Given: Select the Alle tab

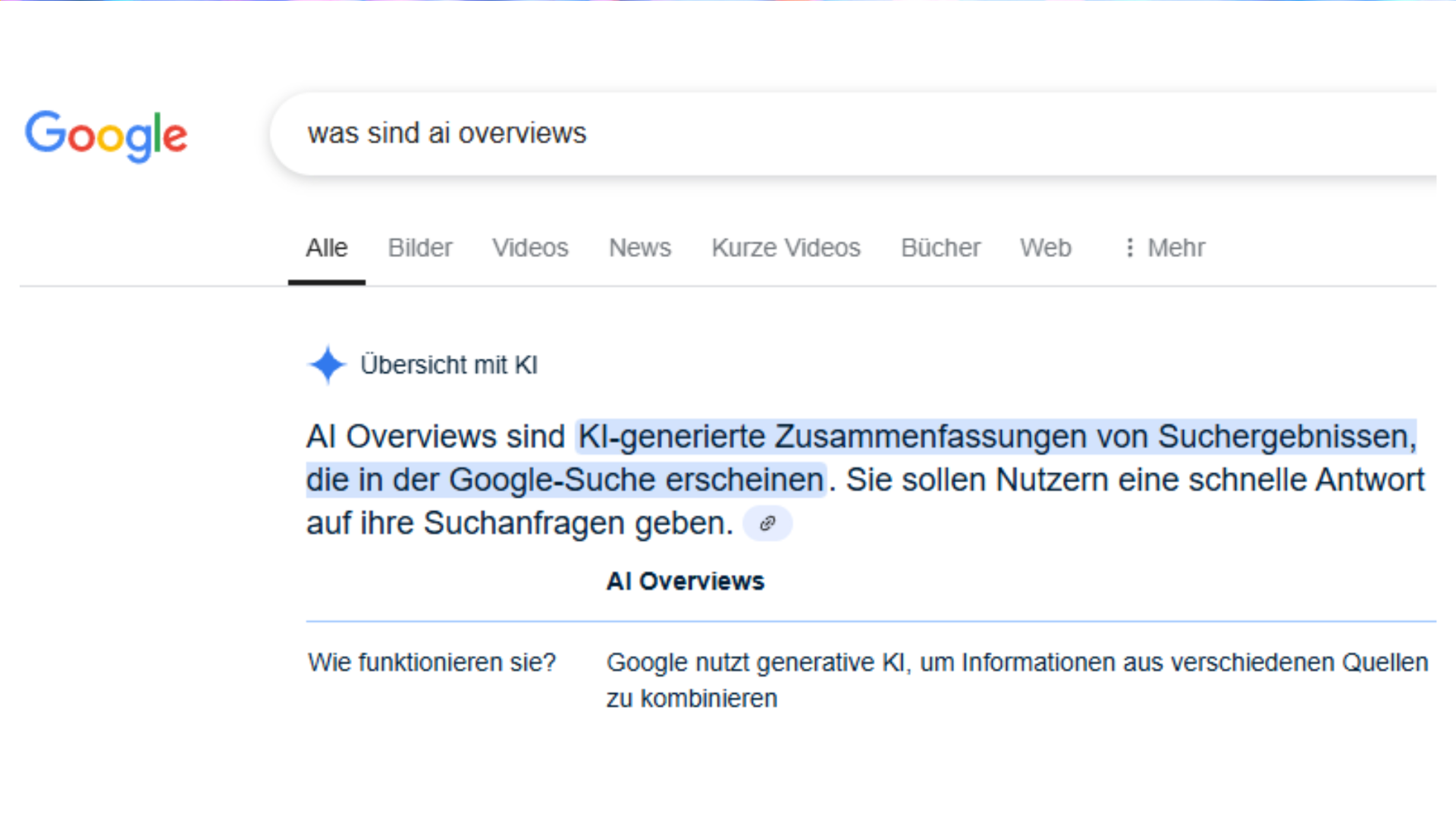Looking at the screenshot, I should [x=327, y=248].
